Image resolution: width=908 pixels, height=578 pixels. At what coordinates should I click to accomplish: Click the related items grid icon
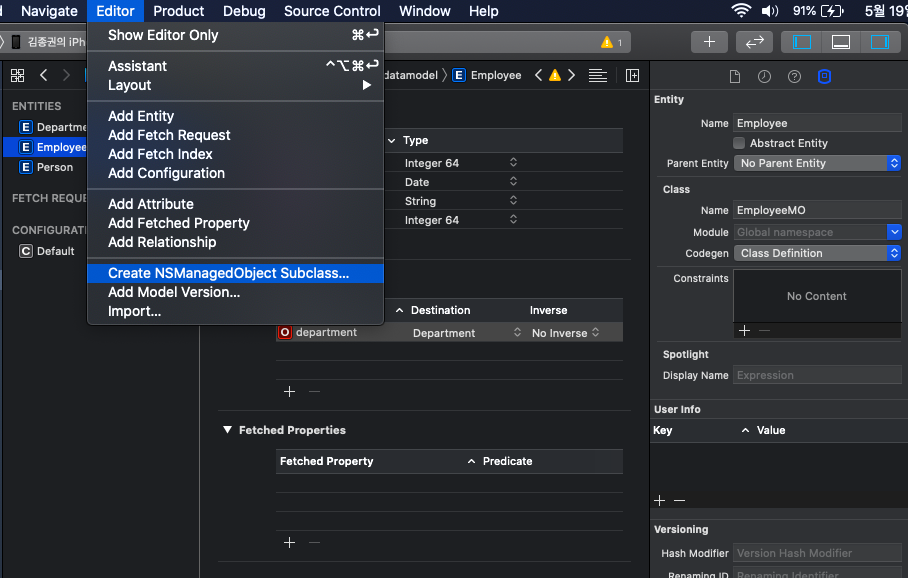pyautogui.click(x=17, y=75)
